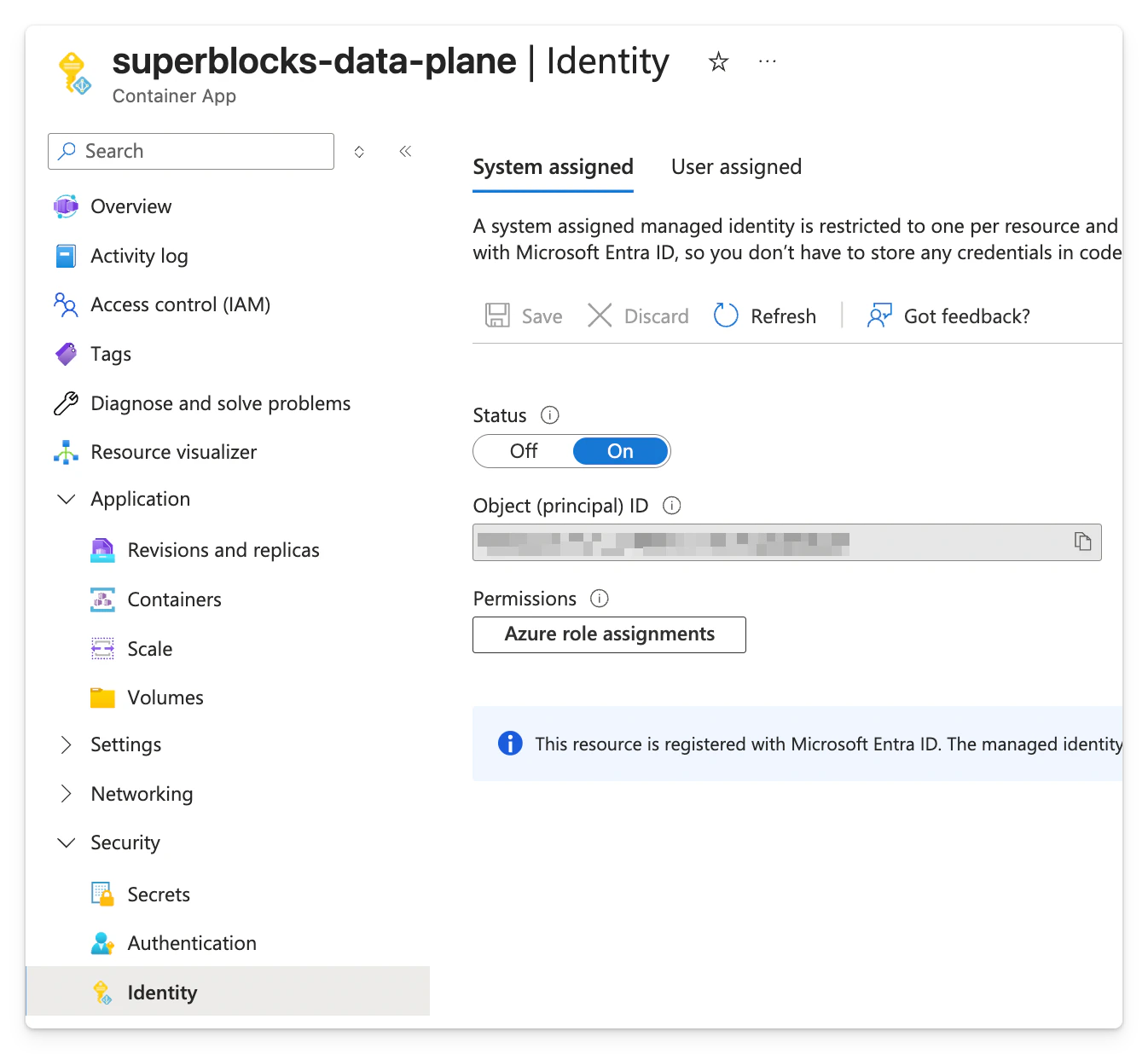Click the Container App key icon in header
1148x1054 pixels.
(x=73, y=72)
